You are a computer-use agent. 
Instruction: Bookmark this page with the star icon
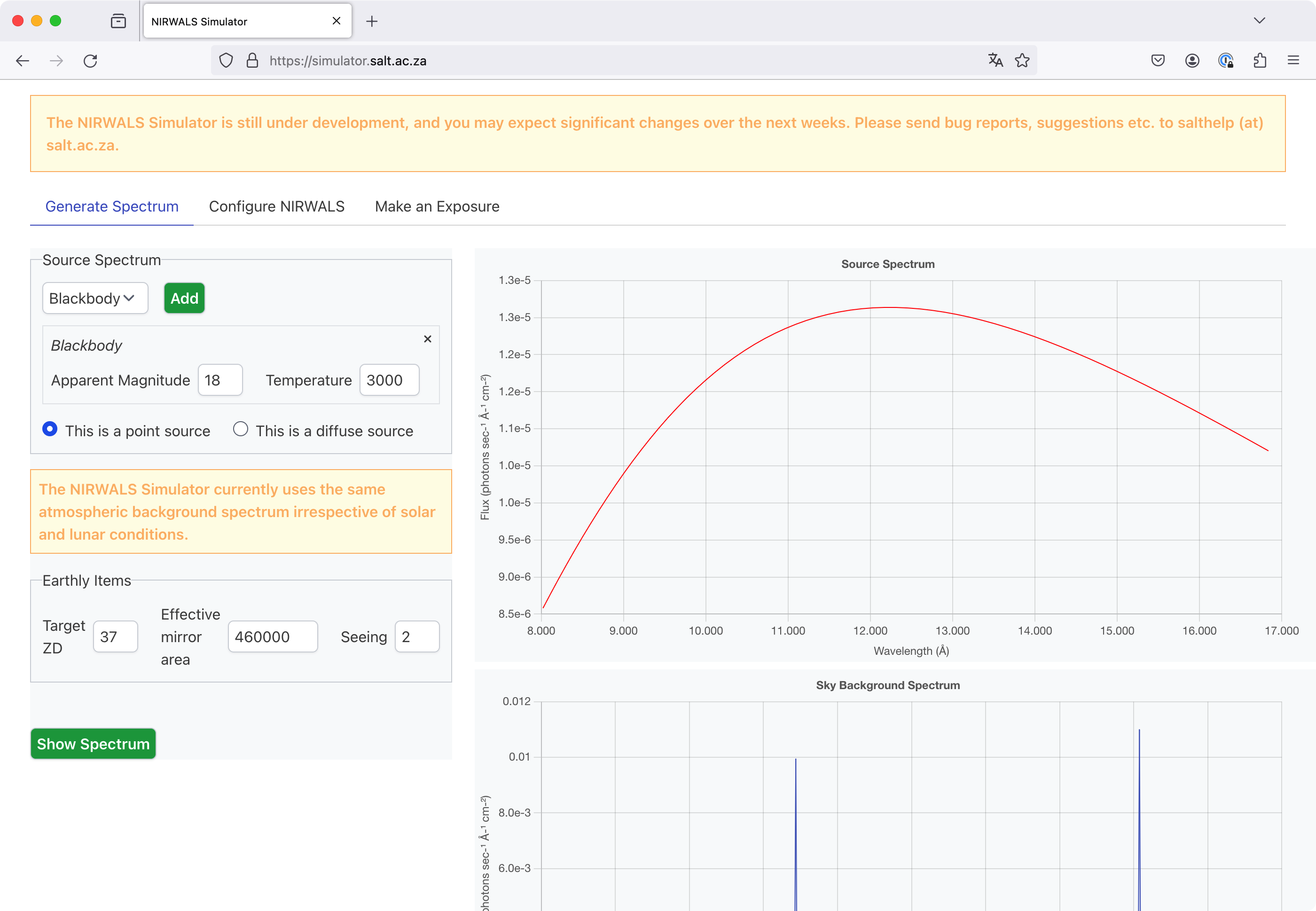pyautogui.click(x=1022, y=61)
